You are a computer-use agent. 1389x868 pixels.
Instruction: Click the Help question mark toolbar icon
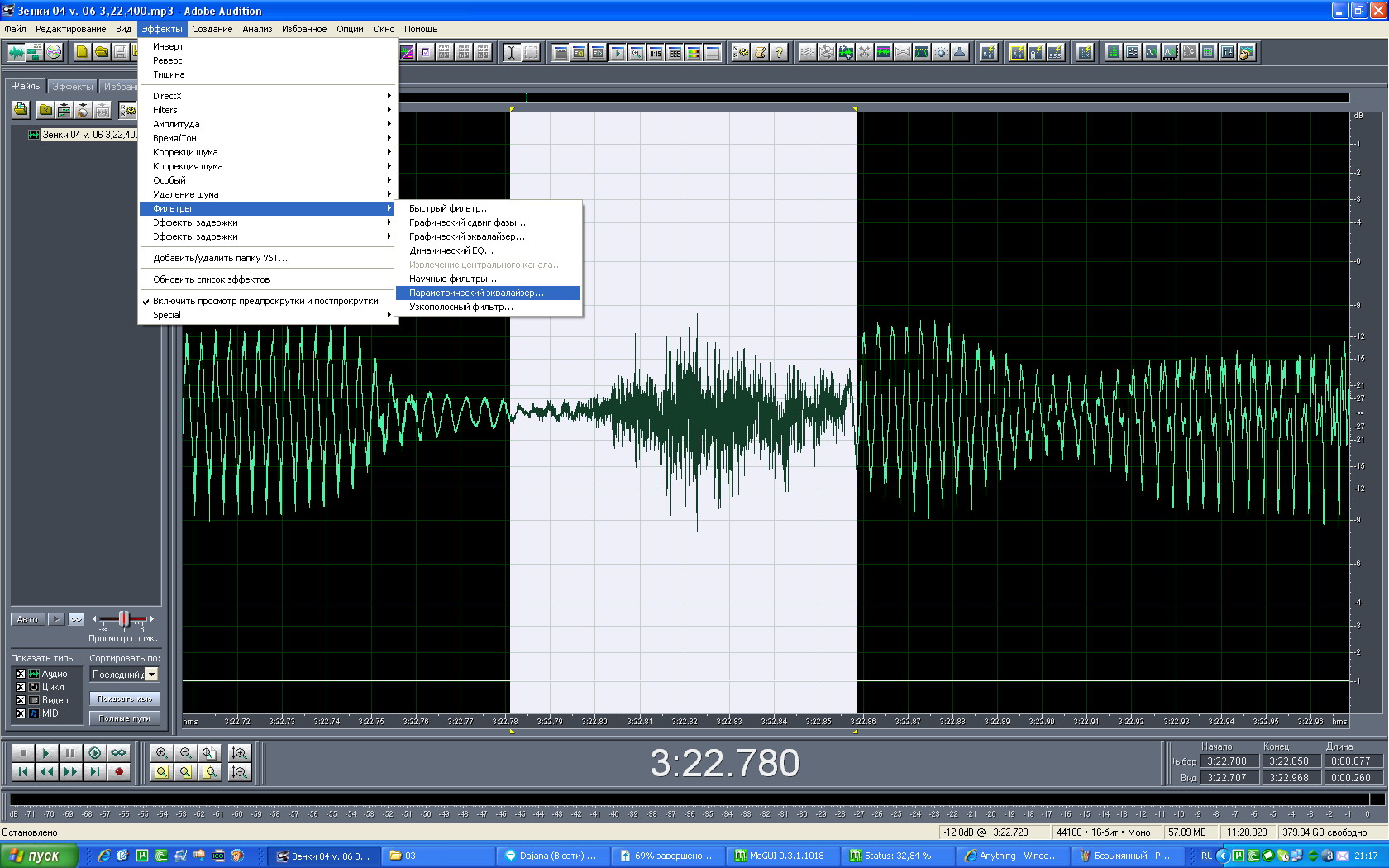pyautogui.click(x=779, y=53)
